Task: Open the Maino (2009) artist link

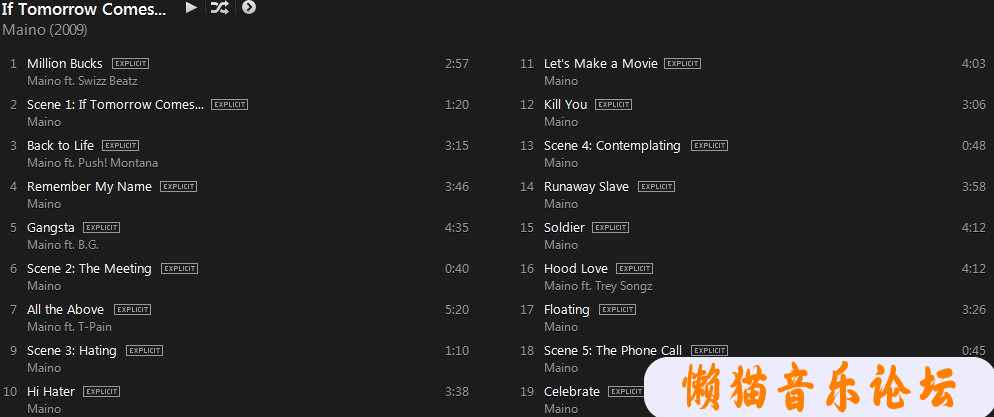Action: tap(44, 30)
